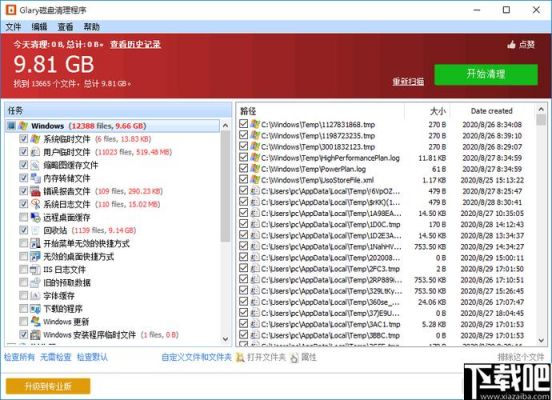Click the 无需检查 link
The image size is (552, 400).
56,357
